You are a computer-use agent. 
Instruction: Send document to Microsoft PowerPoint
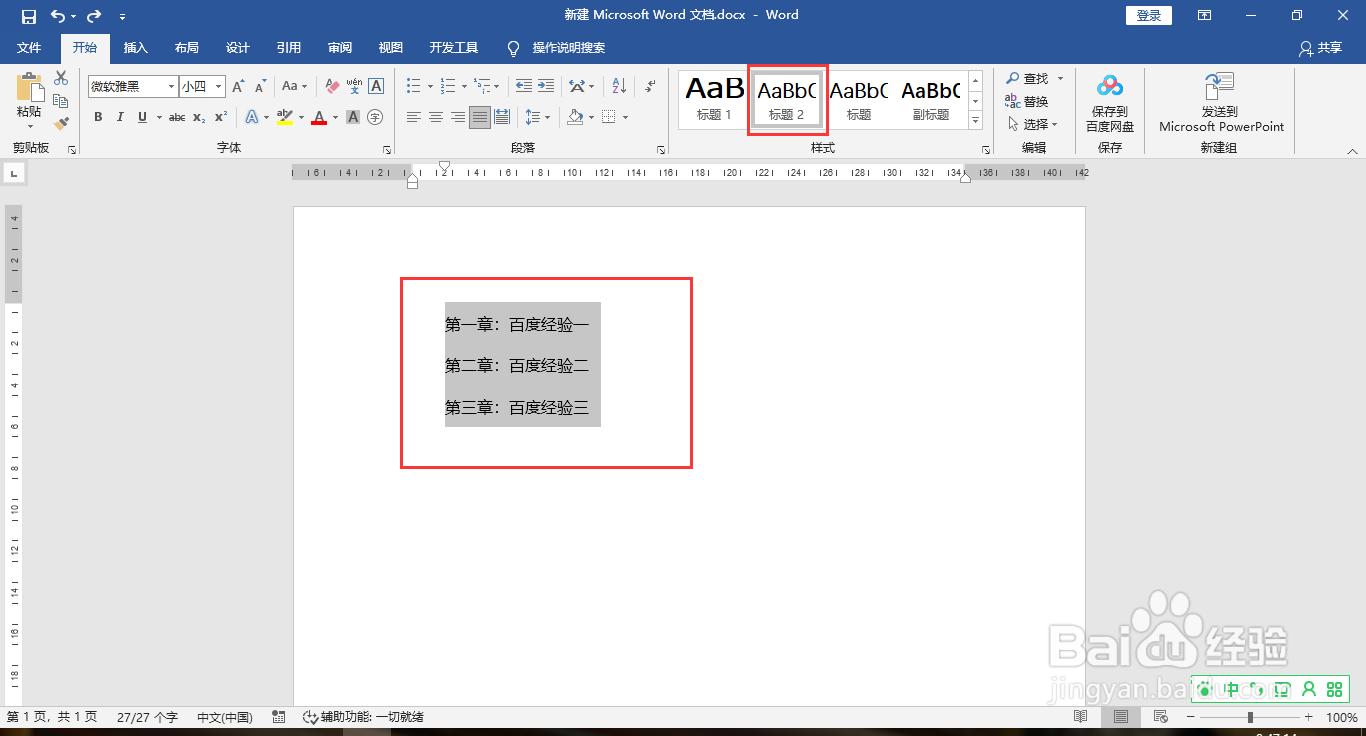(1221, 103)
